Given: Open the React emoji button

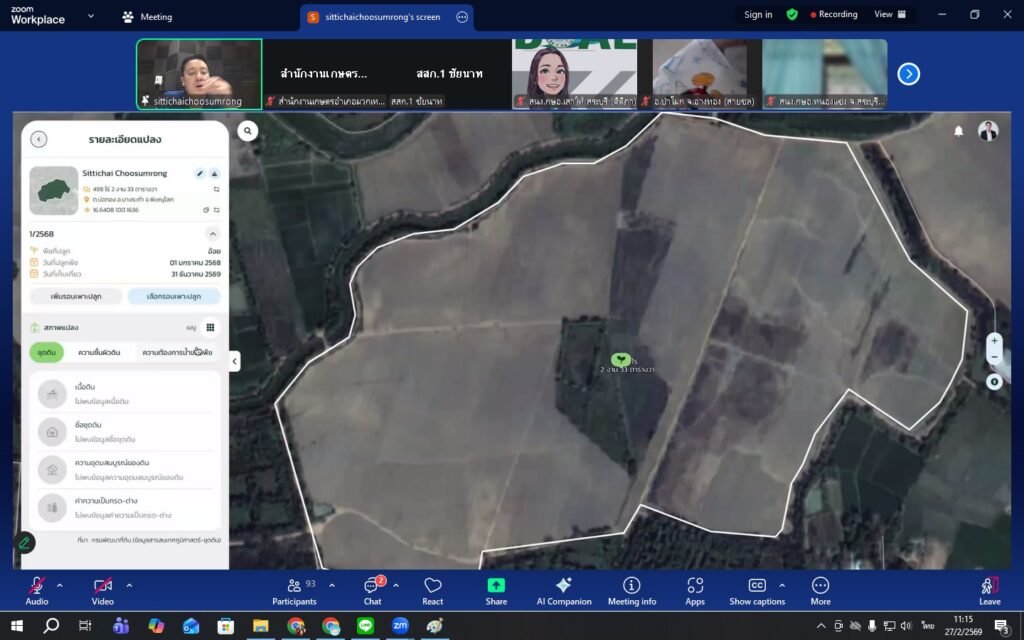Looking at the screenshot, I should click(433, 591).
